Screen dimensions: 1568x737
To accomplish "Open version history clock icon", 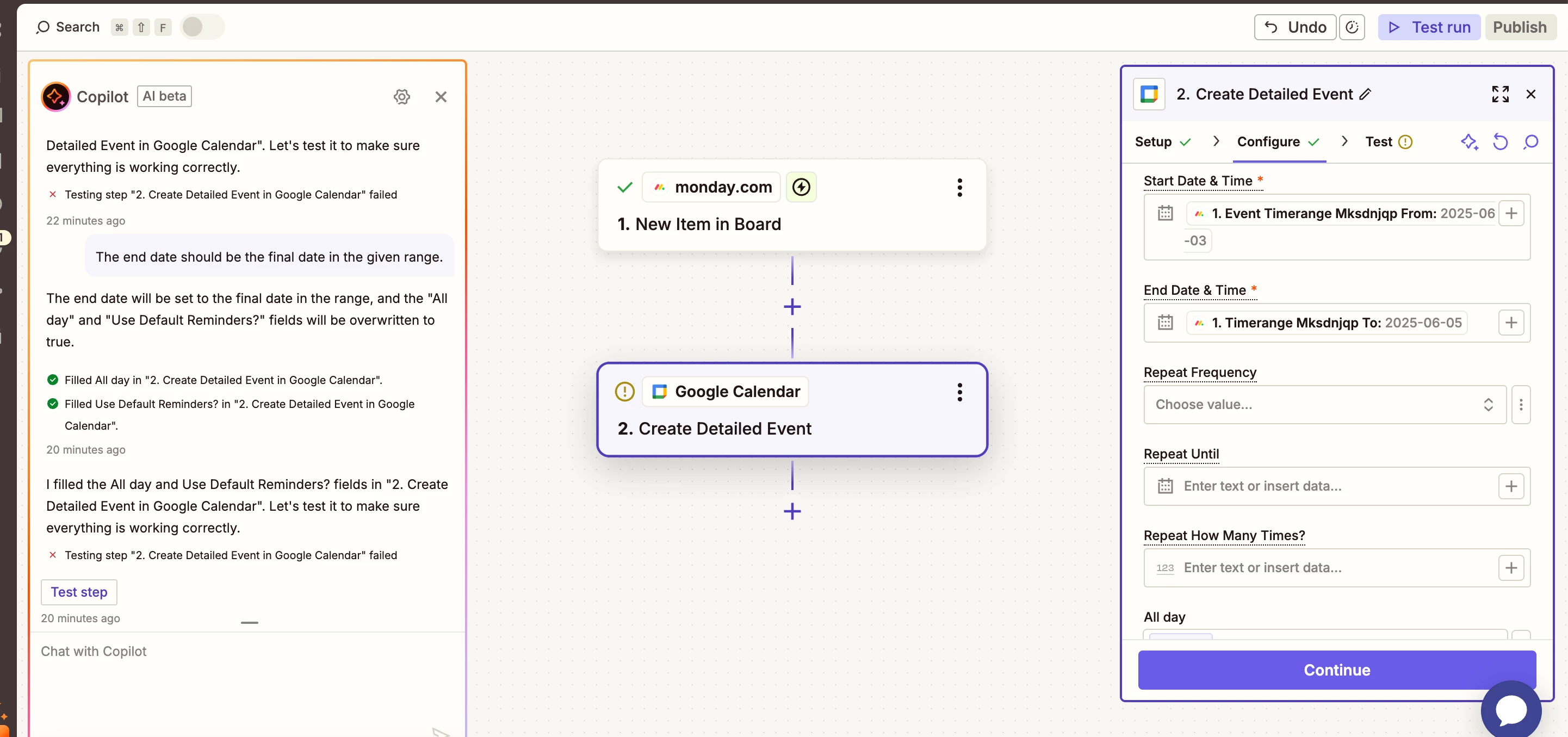I will tap(1352, 27).
